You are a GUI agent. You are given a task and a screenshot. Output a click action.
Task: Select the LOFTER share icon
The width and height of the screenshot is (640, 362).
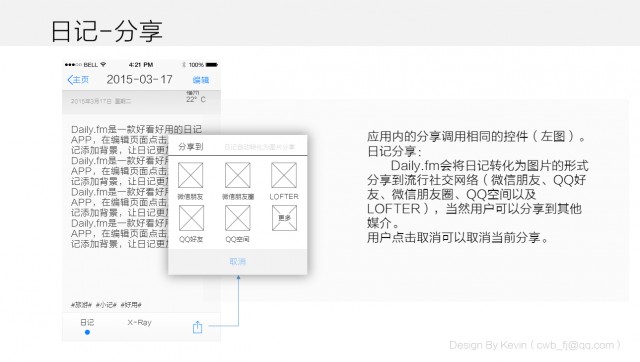click(x=284, y=175)
